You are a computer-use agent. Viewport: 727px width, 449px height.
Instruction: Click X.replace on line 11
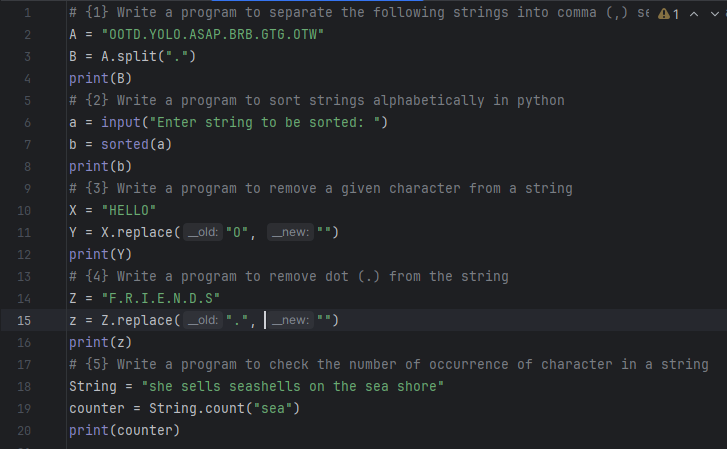(x=137, y=232)
